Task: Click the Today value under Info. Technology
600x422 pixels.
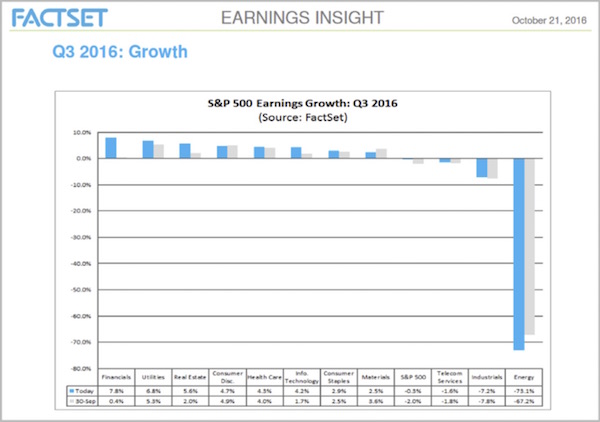Action: point(302,391)
